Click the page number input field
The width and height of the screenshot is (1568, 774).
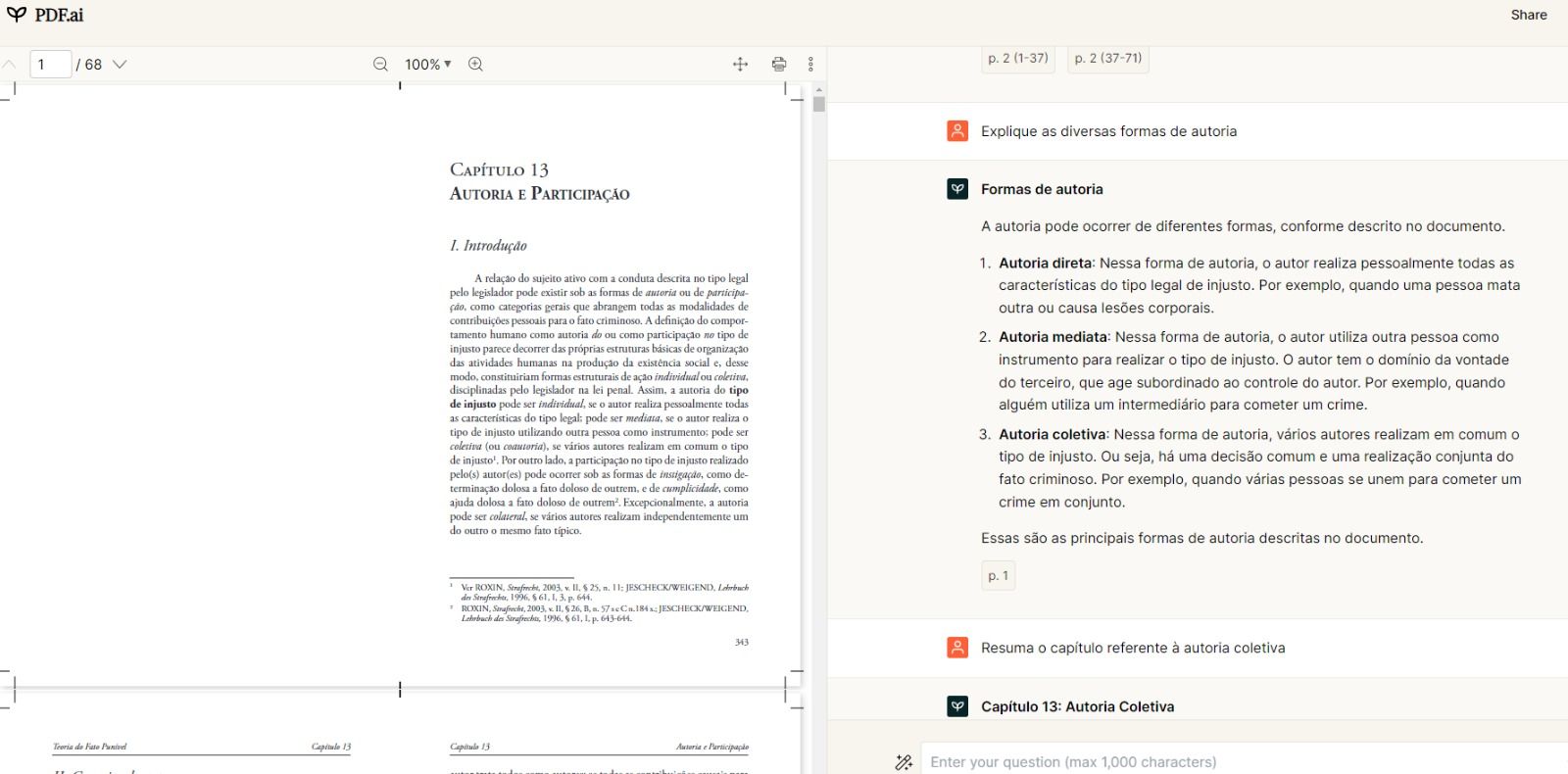pos(51,65)
